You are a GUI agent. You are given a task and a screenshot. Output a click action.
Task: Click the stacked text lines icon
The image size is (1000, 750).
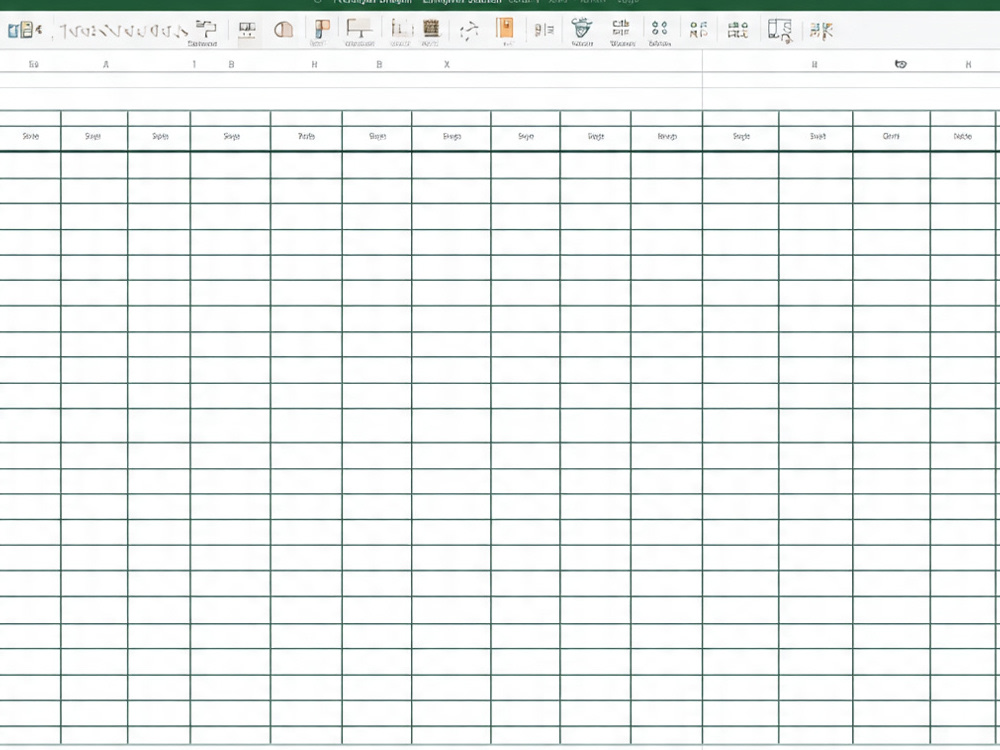[621, 28]
